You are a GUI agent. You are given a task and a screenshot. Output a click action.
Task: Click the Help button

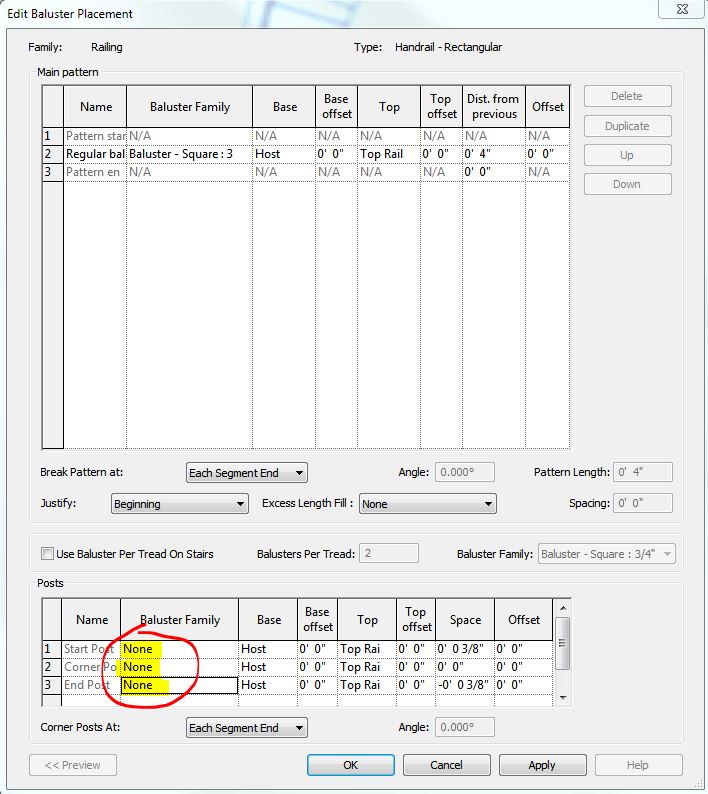(638, 765)
